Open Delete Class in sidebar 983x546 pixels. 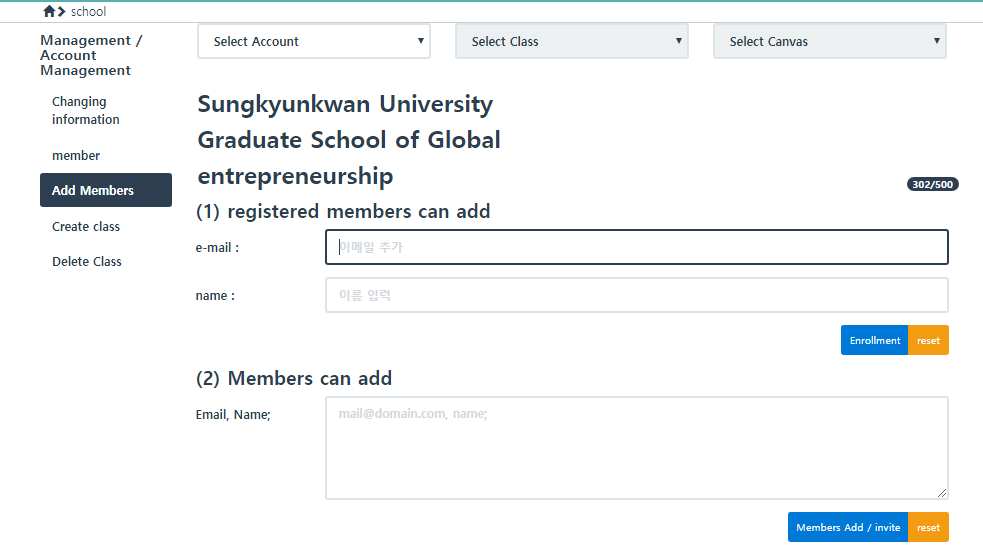pos(87,261)
